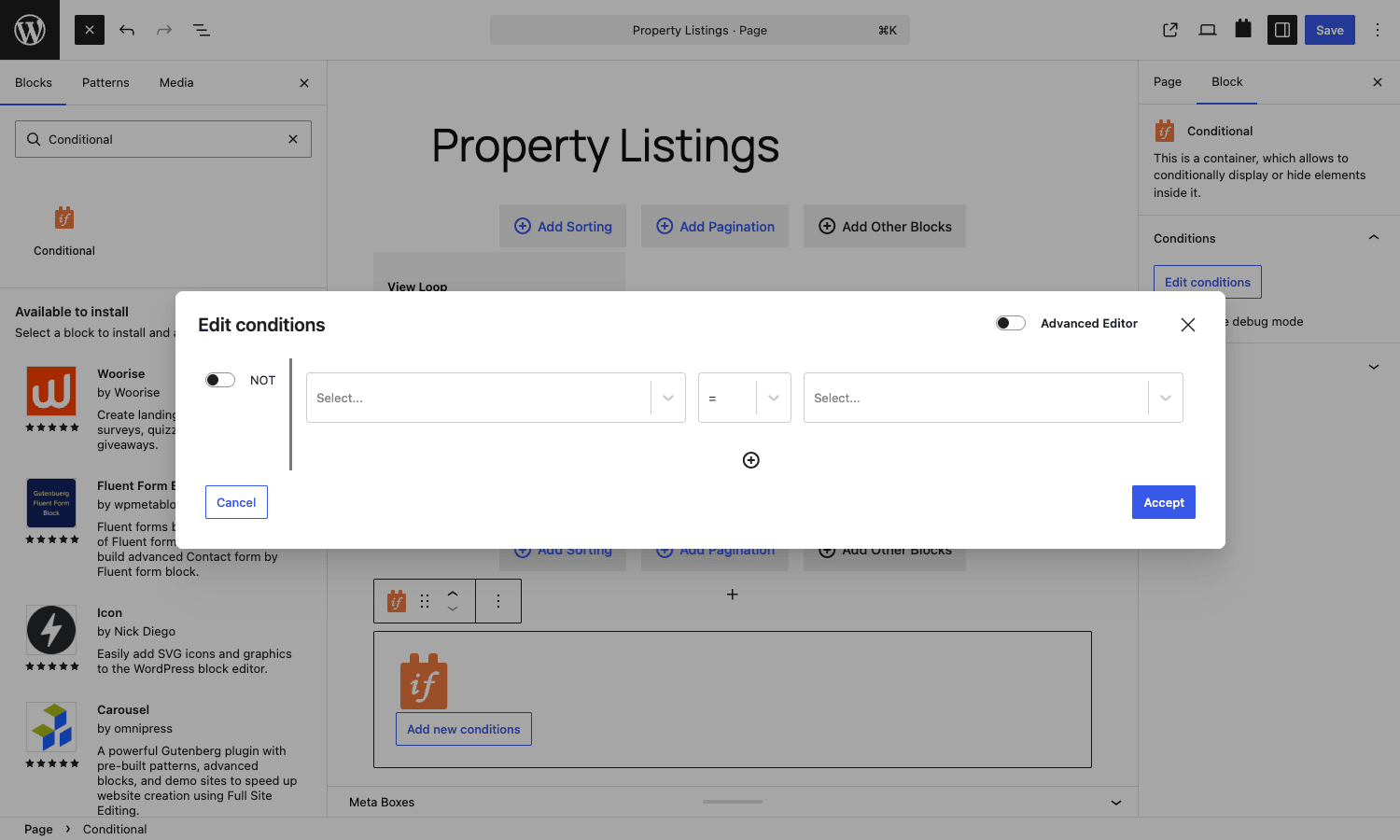Collapse the Conditions panel section
This screenshot has height=840, width=1400.
click(1374, 238)
